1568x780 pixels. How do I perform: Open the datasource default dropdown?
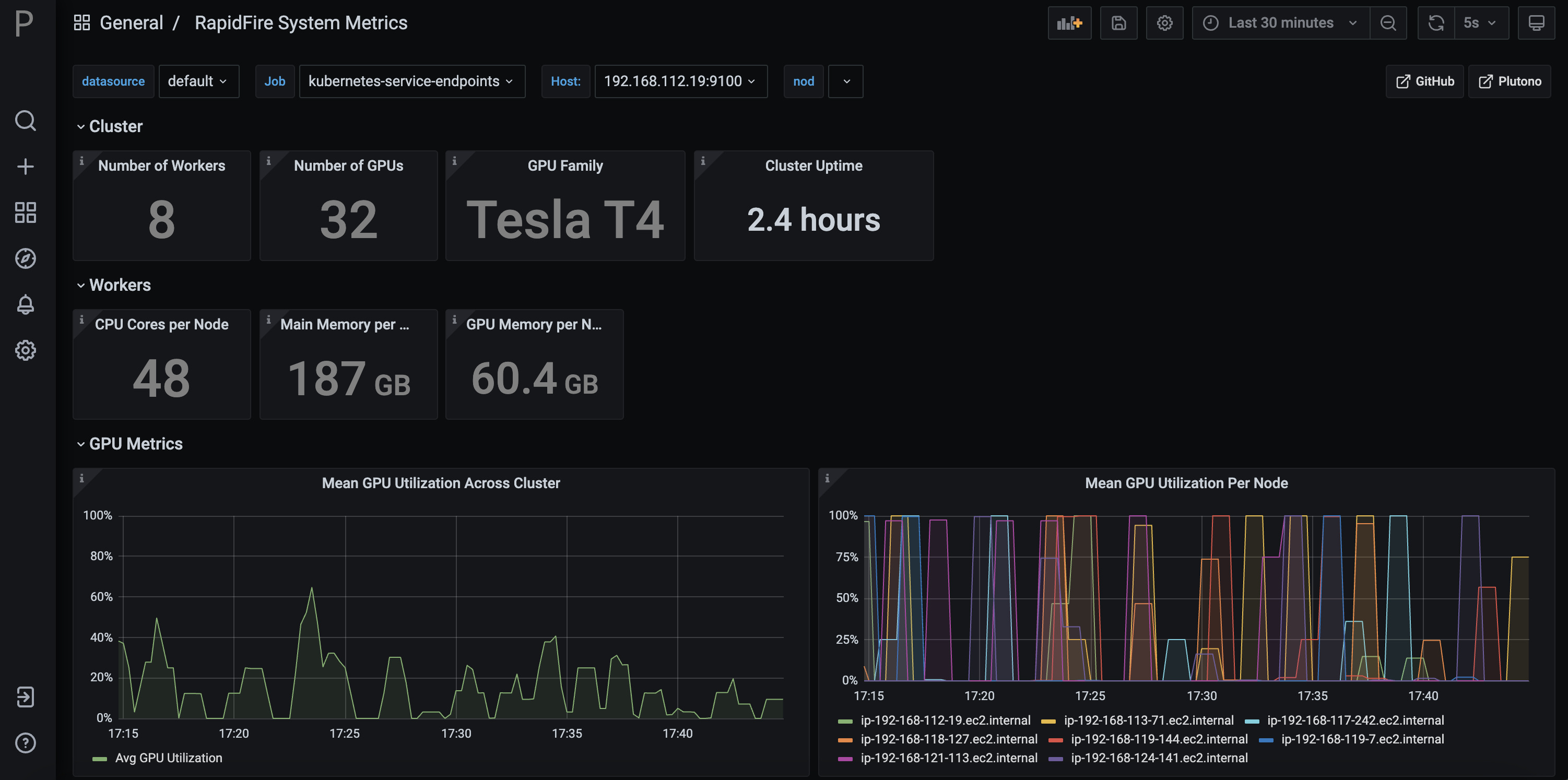(198, 81)
